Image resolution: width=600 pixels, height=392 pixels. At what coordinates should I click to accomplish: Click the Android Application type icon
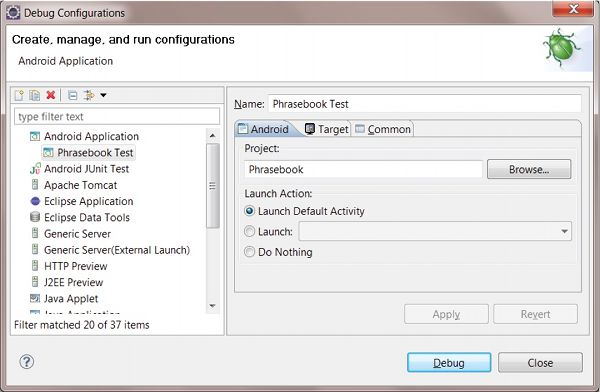[x=35, y=136]
